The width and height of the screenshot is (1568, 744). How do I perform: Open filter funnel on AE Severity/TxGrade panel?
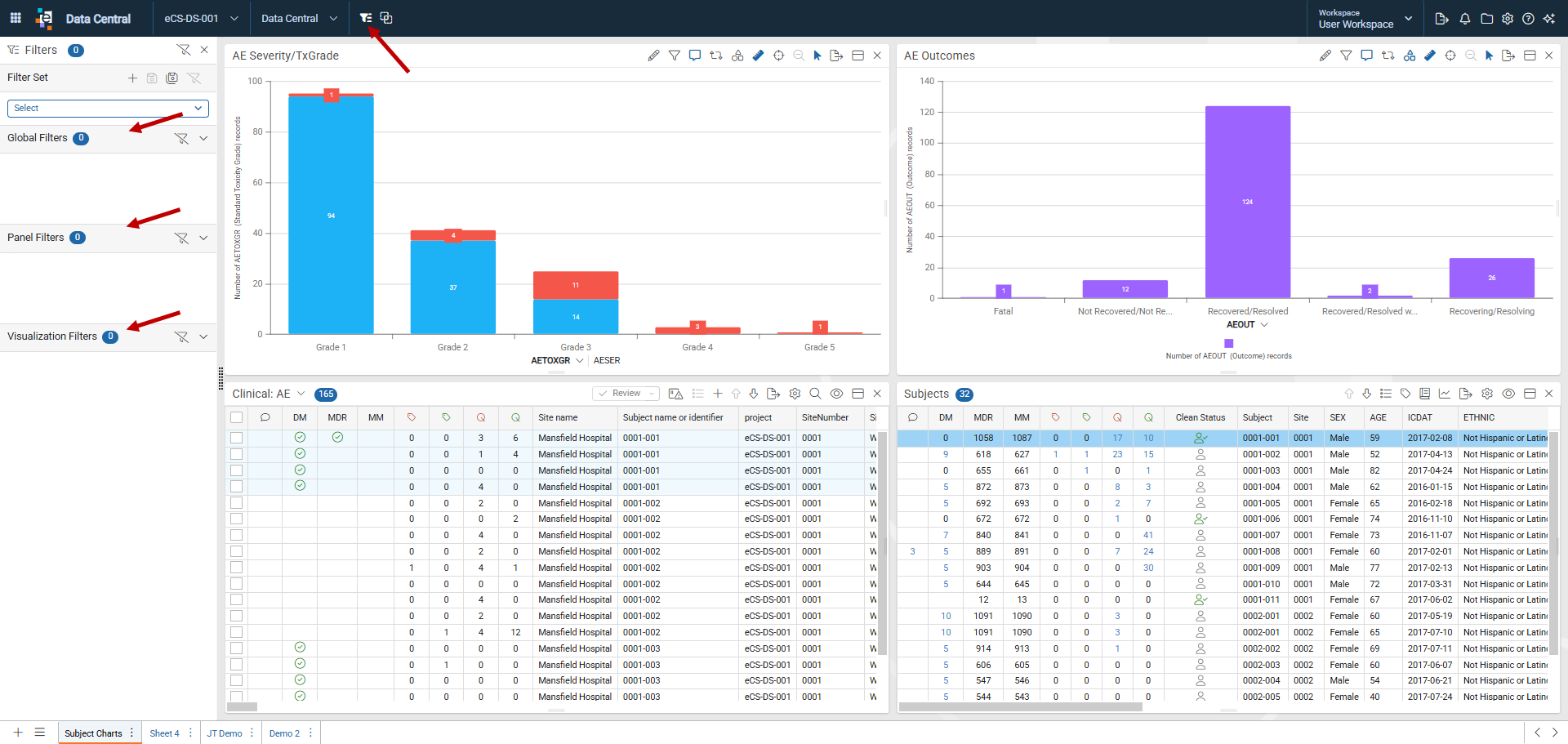point(675,56)
